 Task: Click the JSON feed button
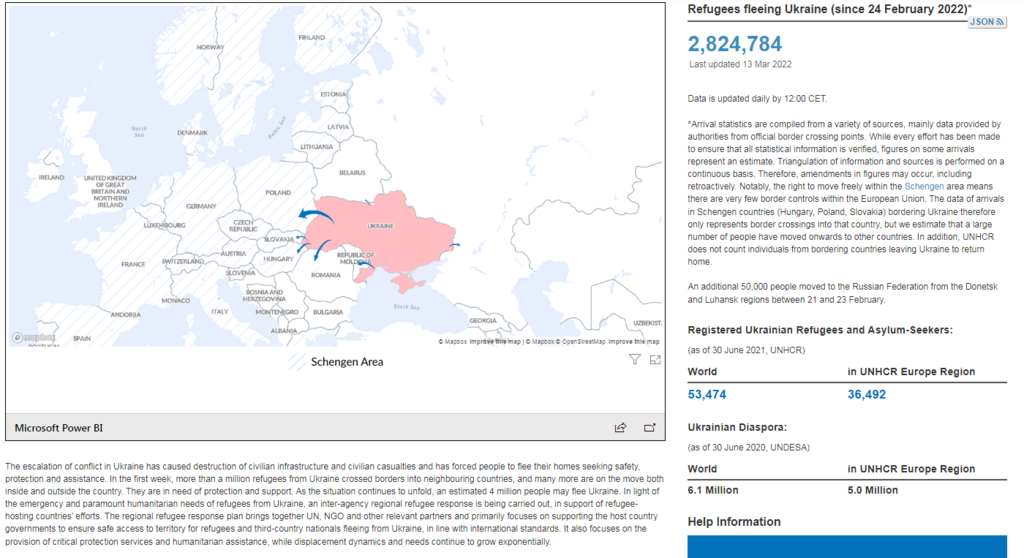click(x=987, y=22)
